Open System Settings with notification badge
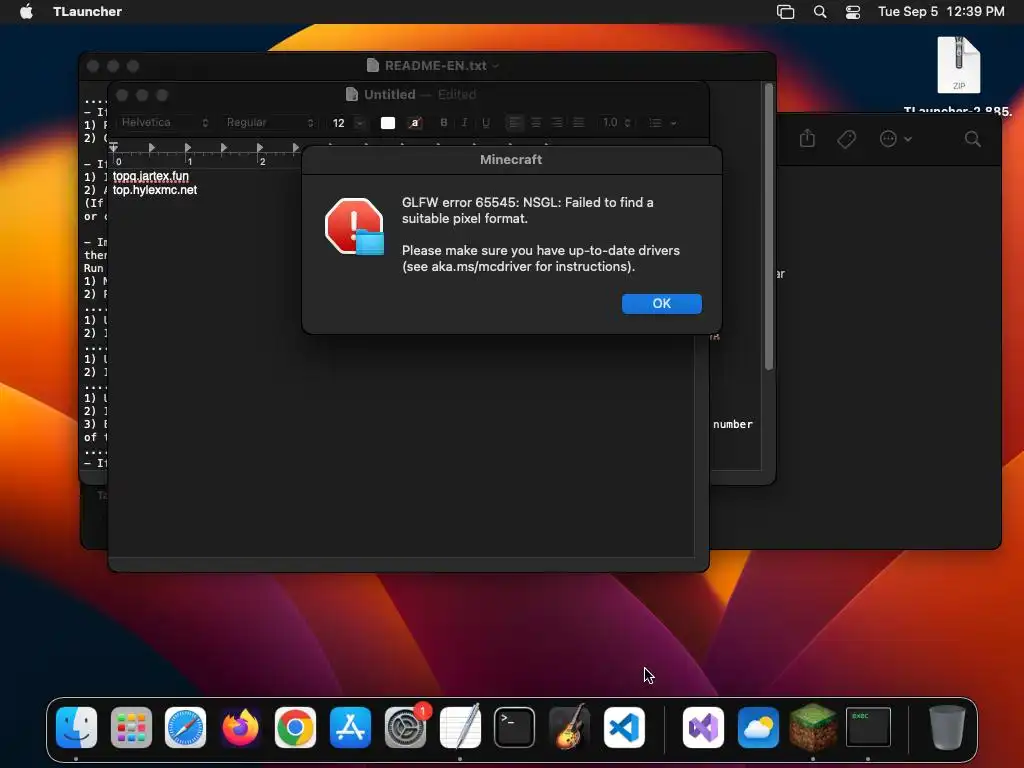The image size is (1024, 768). (406, 727)
